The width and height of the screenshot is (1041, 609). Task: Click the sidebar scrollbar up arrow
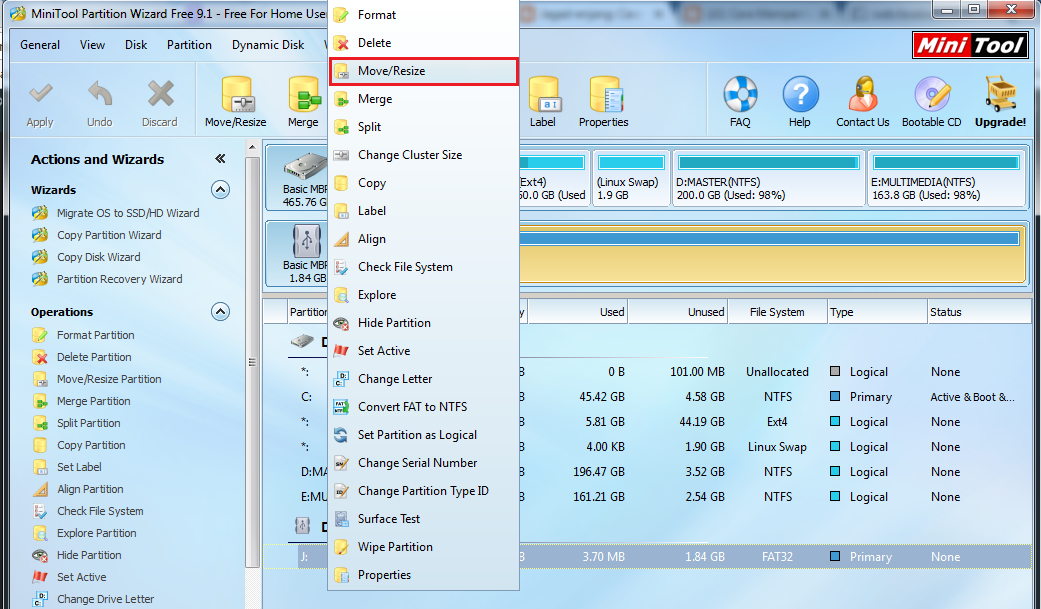click(x=252, y=147)
